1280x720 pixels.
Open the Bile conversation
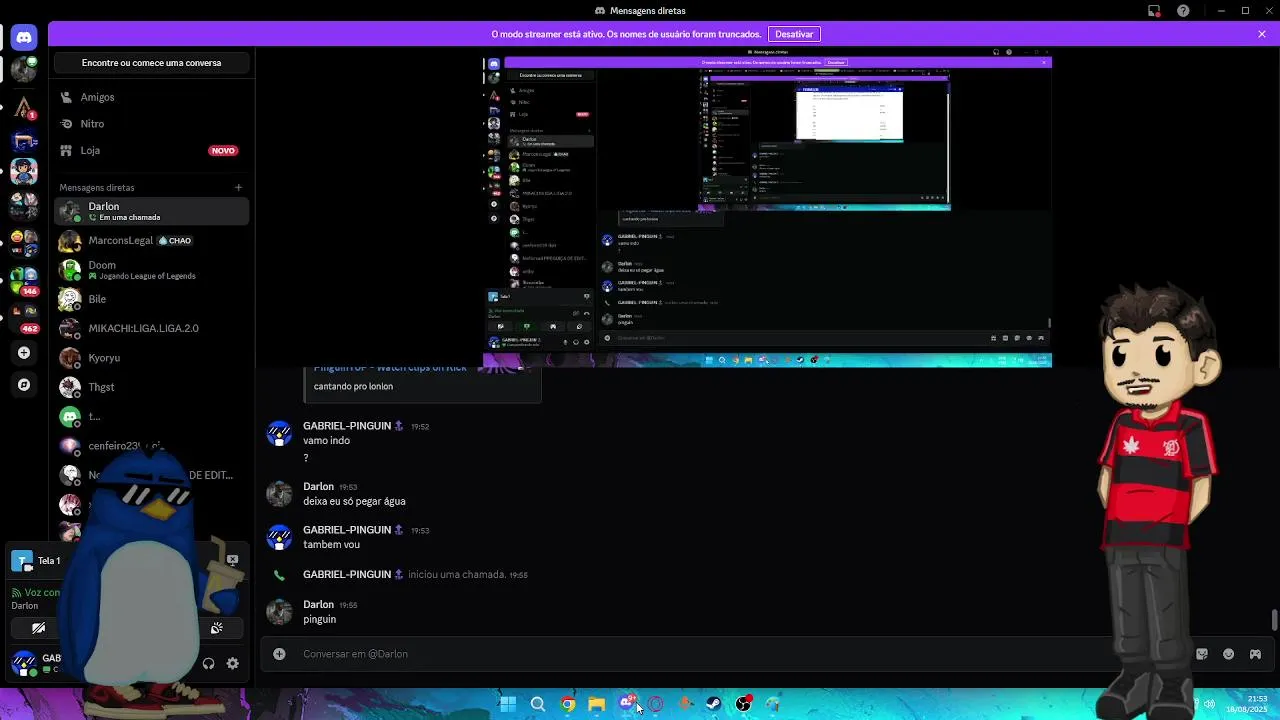coord(151,299)
